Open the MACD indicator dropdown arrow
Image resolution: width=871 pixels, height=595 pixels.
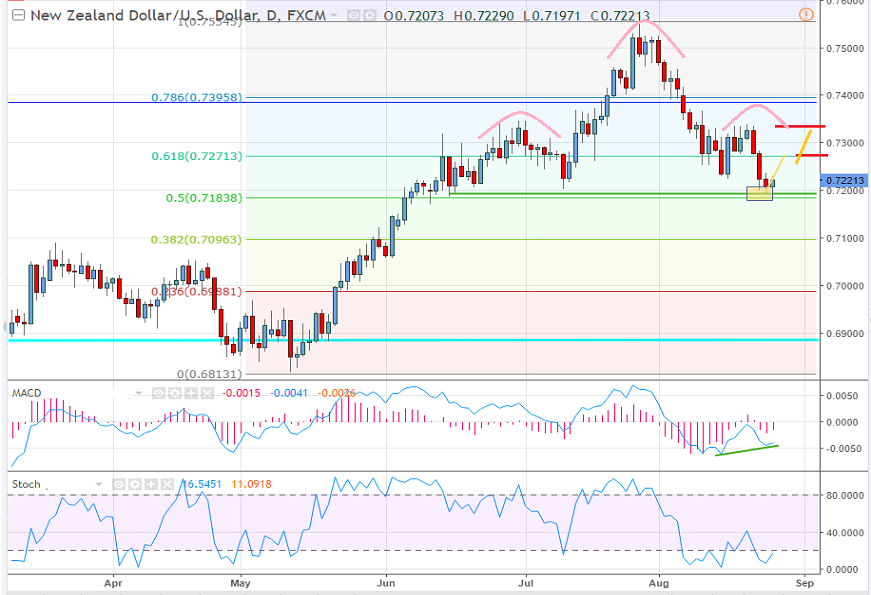coord(139,393)
